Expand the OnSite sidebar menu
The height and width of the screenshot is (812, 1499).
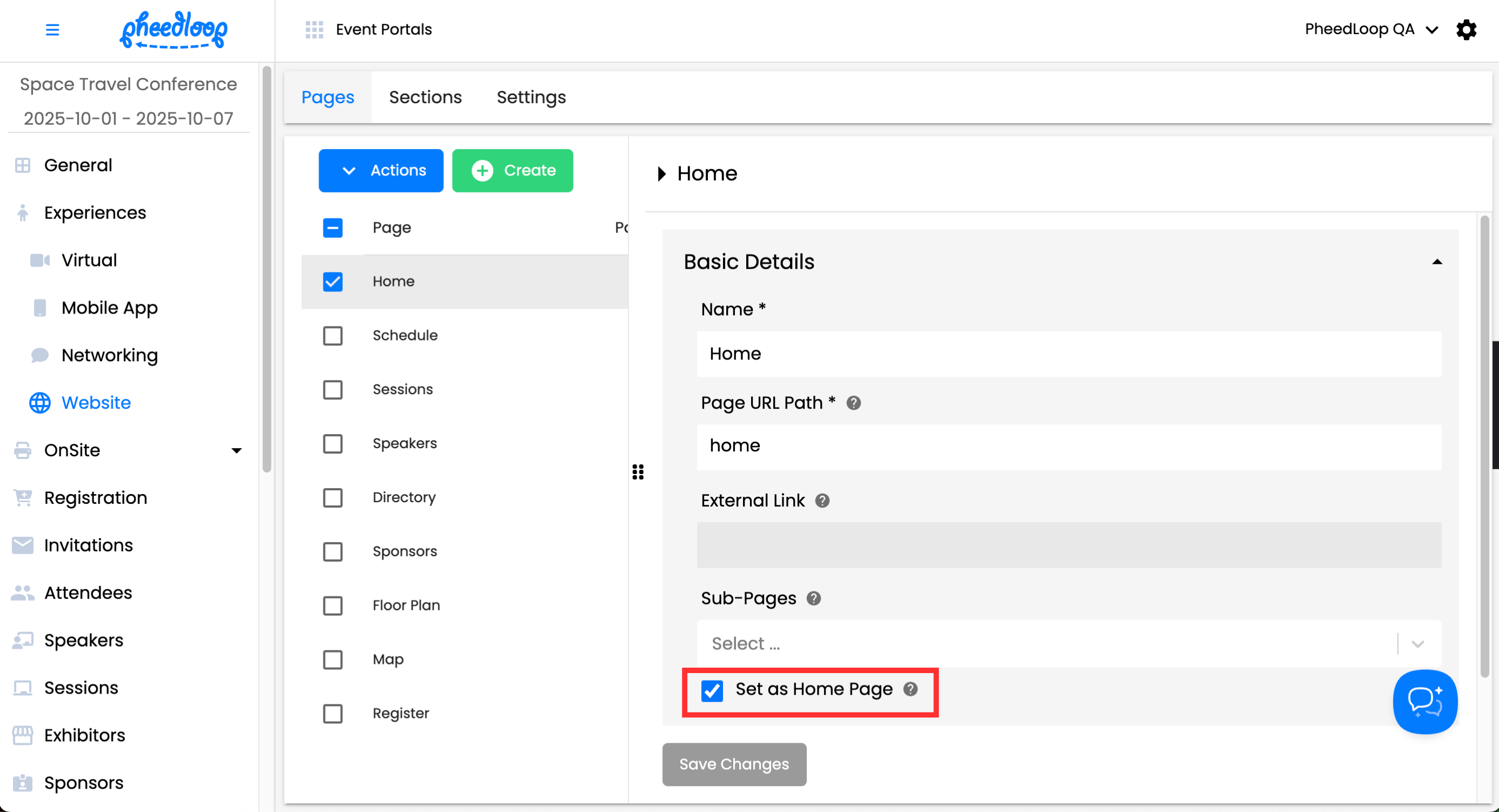pos(236,450)
